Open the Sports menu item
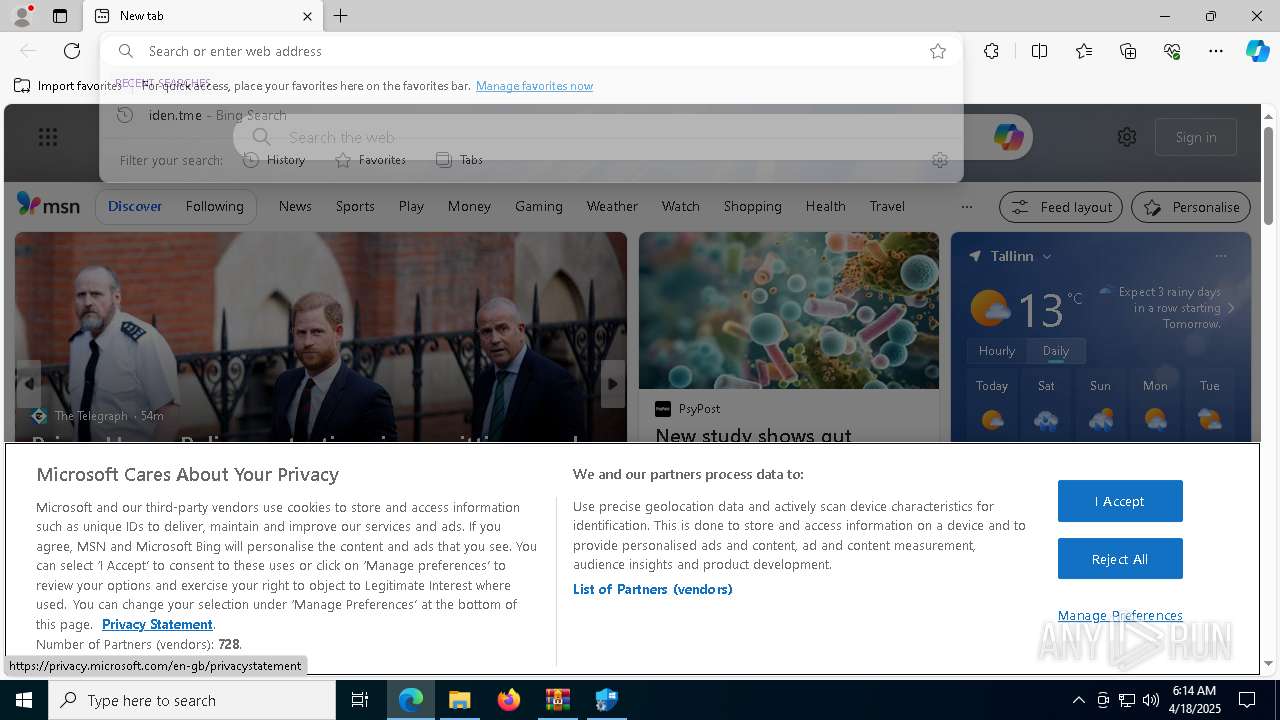The height and width of the screenshot is (720, 1280). [355, 206]
